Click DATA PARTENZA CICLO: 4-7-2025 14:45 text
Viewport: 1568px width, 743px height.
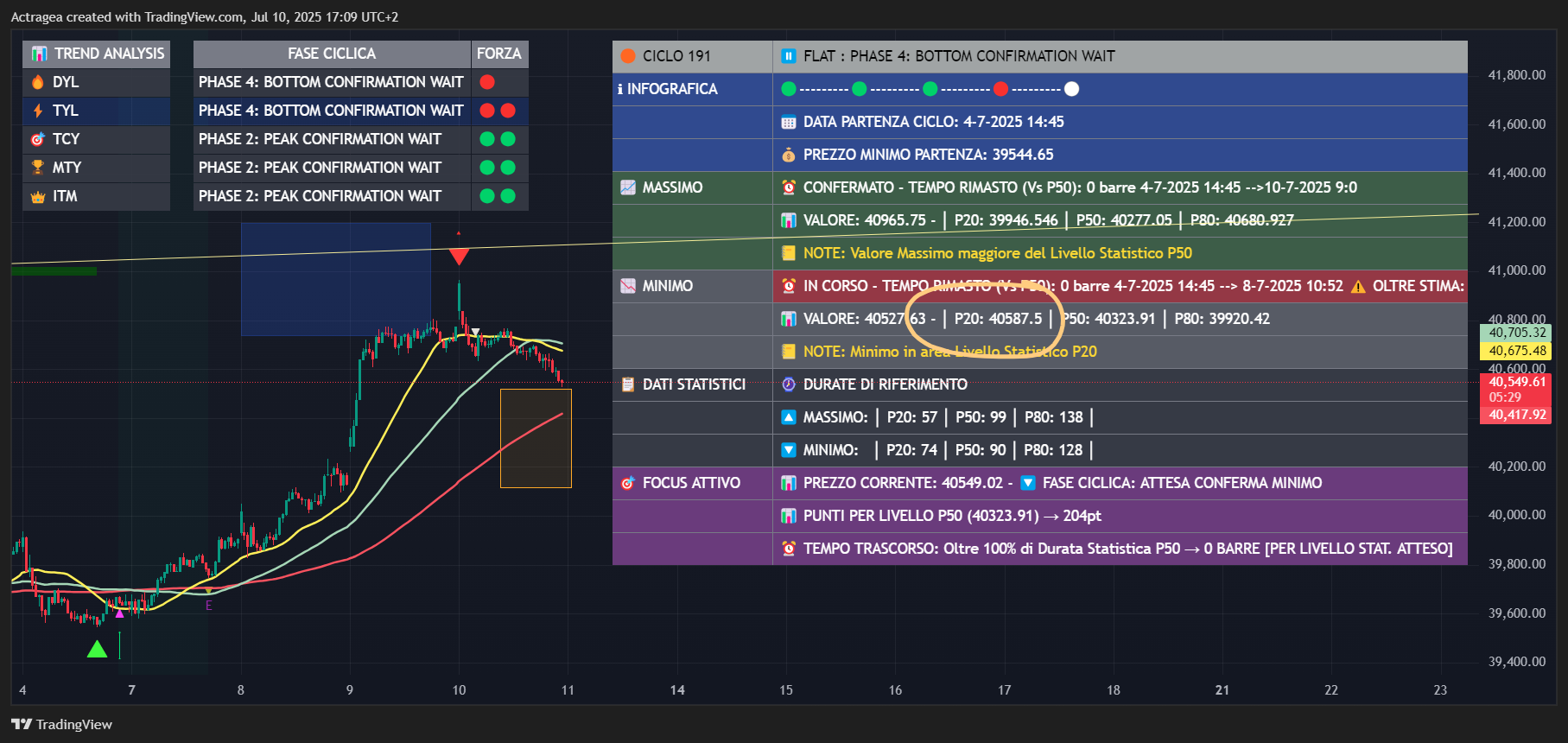pyautogui.click(x=934, y=122)
